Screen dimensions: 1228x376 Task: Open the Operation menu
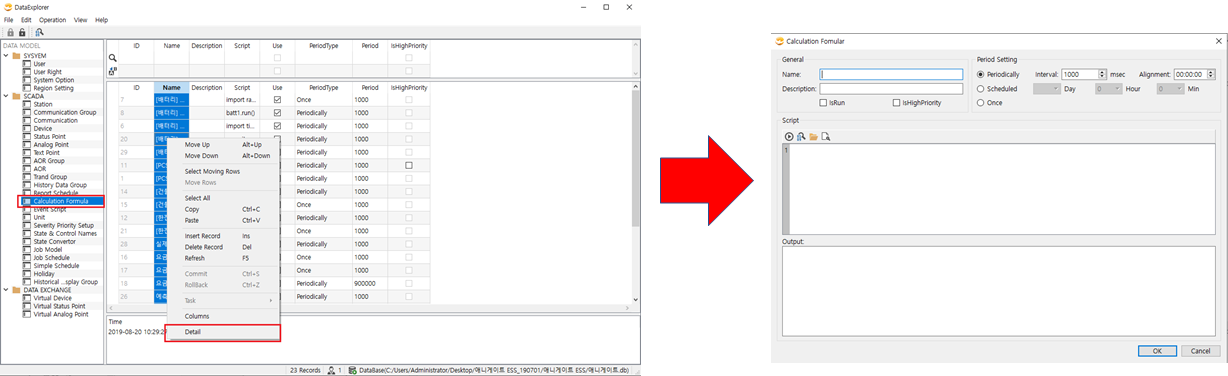tap(52, 20)
